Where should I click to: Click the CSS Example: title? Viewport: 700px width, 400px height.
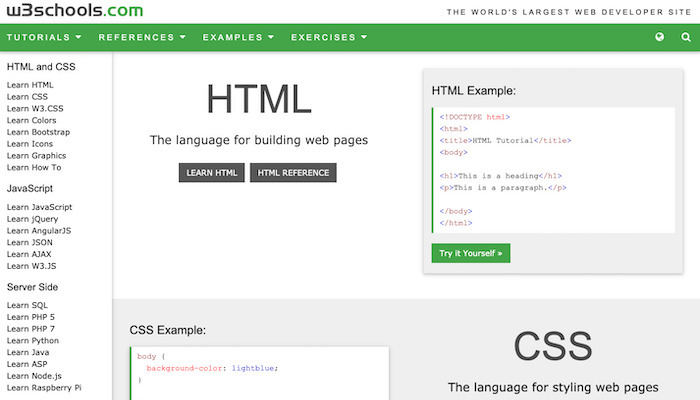coord(168,330)
